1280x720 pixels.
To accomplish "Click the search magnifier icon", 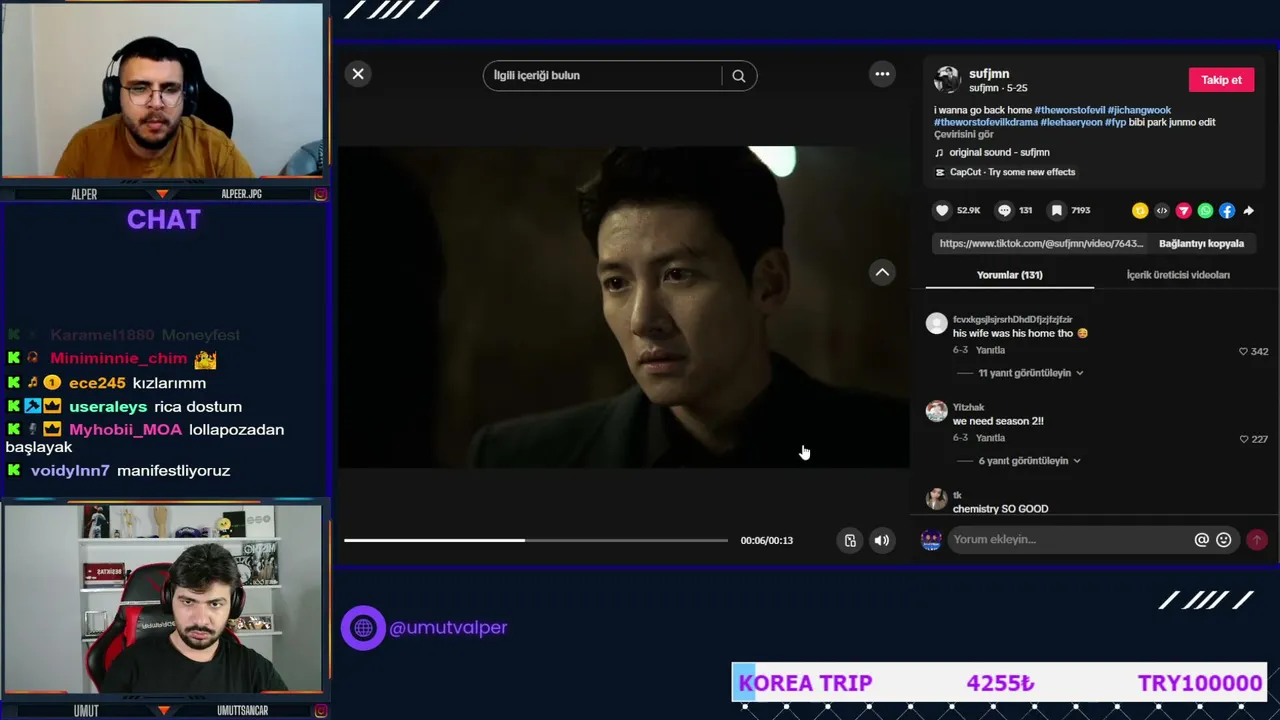I will [739, 76].
